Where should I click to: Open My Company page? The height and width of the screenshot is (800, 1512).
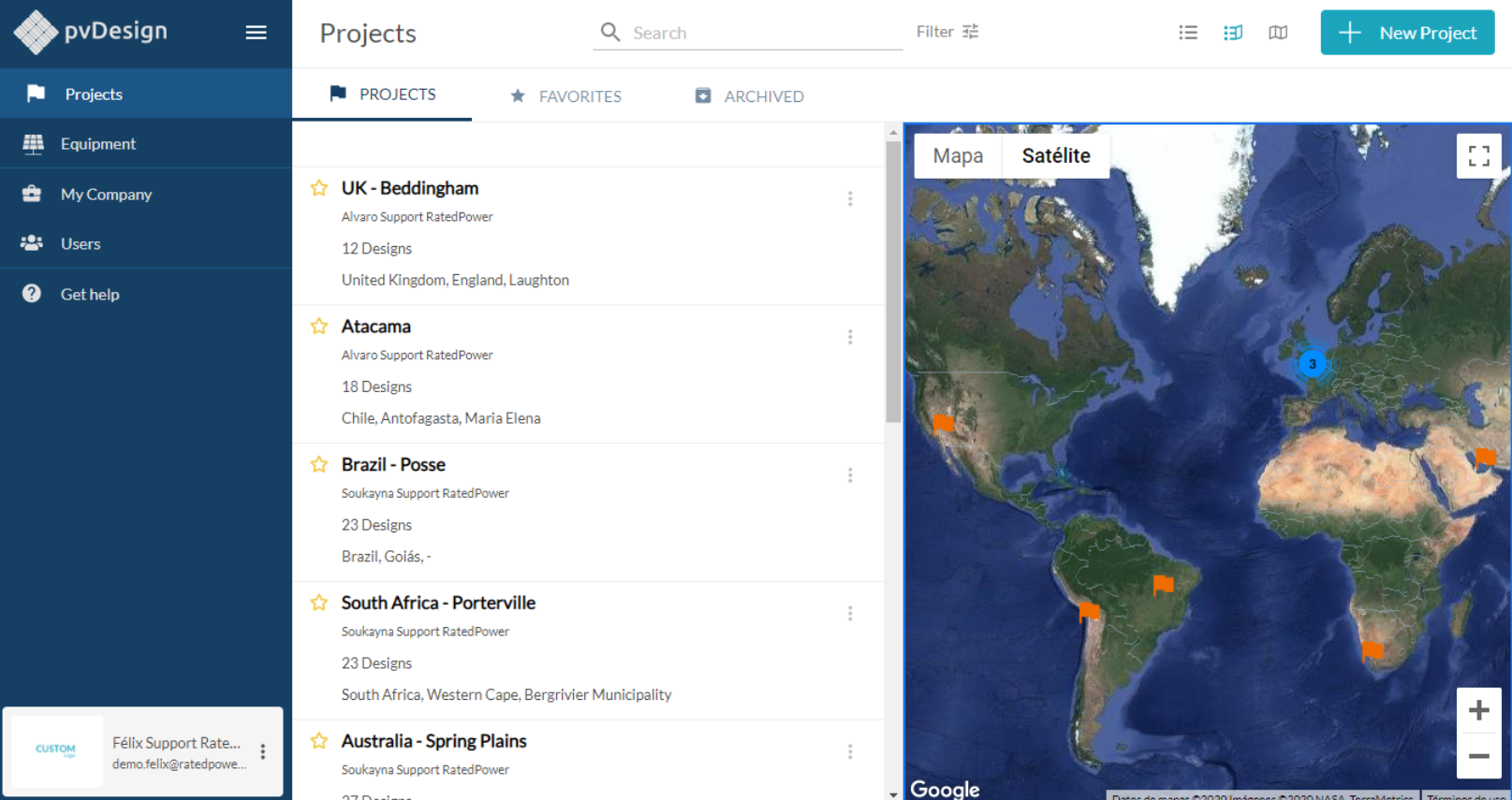(x=146, y=194)
